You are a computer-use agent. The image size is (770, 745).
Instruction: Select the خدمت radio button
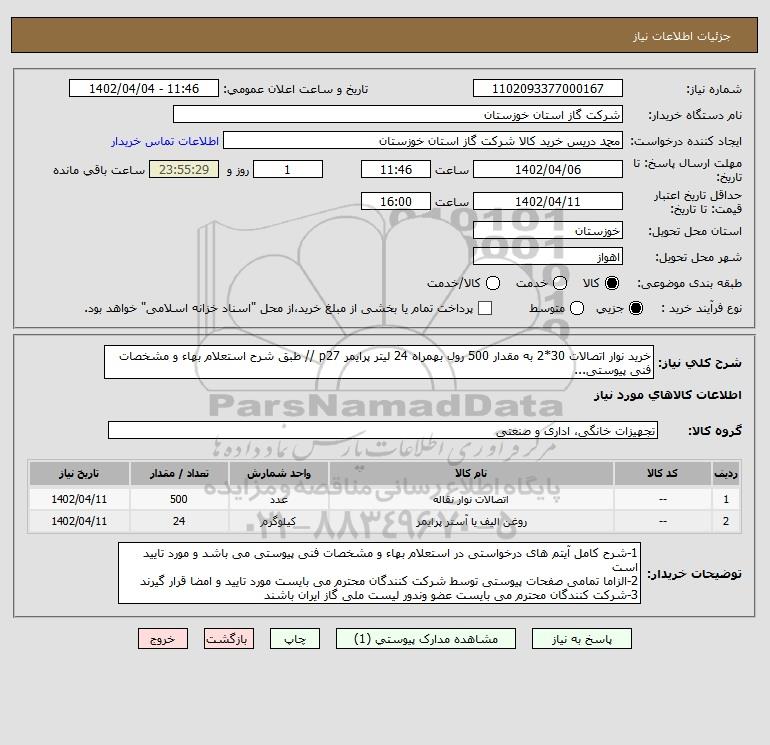coord(560,283)
